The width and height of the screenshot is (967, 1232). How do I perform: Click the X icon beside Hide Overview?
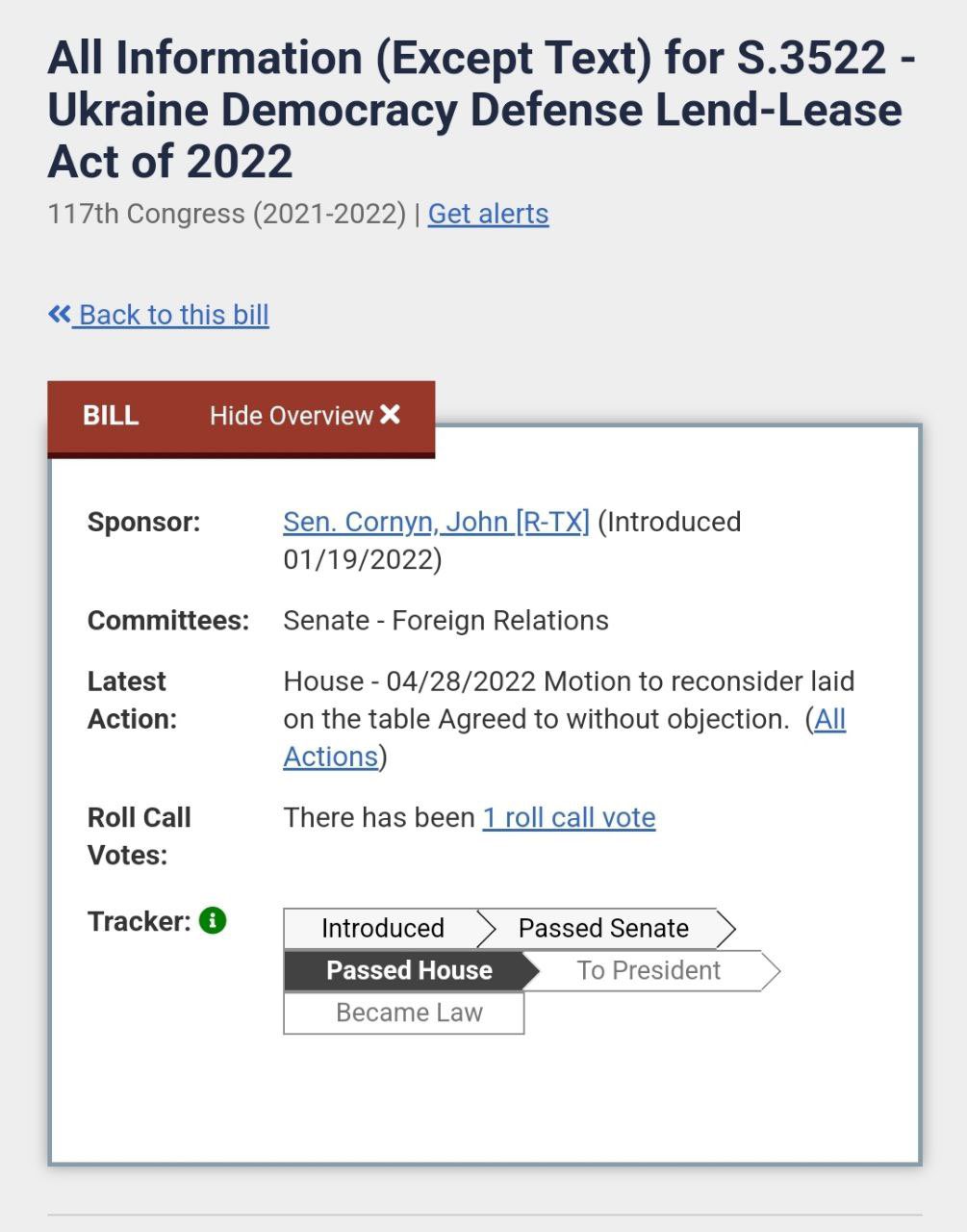pos(390,415)
